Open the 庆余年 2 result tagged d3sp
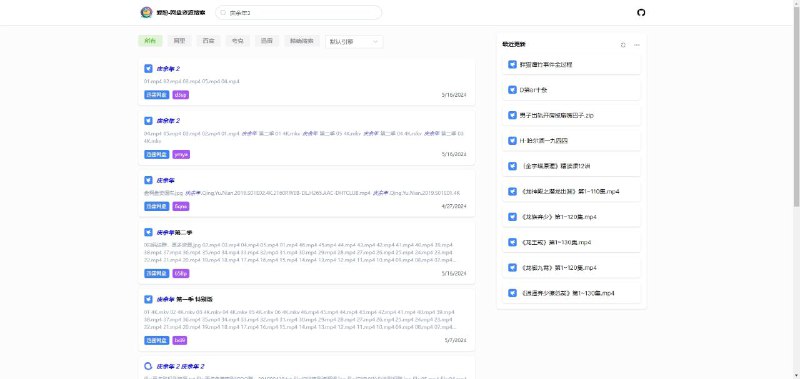 [168, 68]
